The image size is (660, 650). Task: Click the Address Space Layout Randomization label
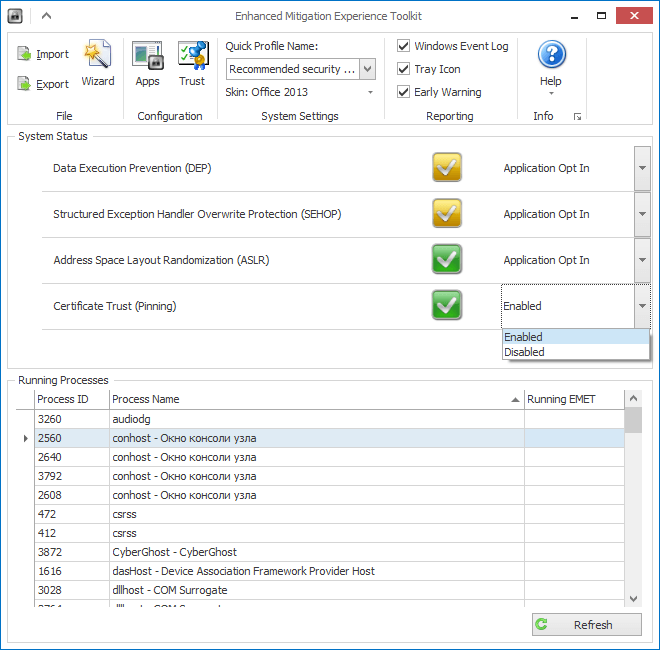(x=161, y=260)
